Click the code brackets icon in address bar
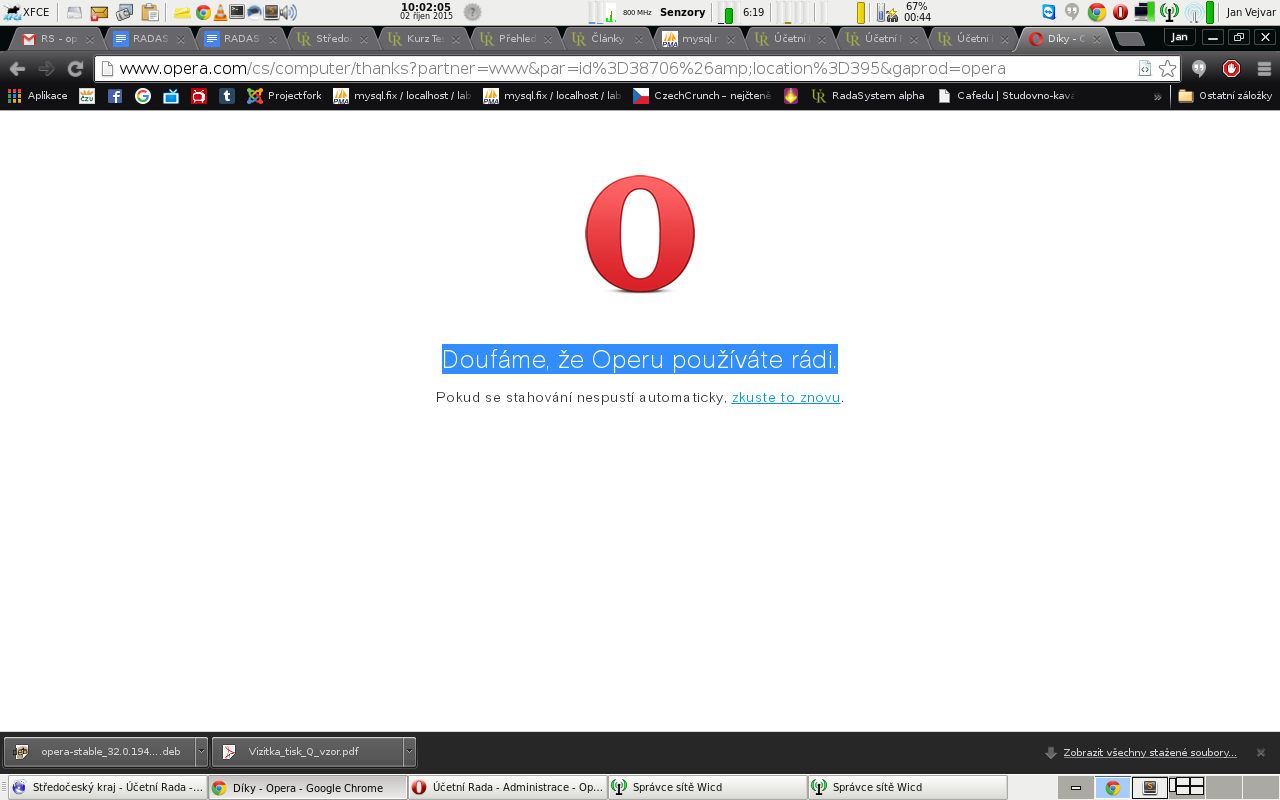This screenshot has width=1280, height=800. coord(1145,69)
